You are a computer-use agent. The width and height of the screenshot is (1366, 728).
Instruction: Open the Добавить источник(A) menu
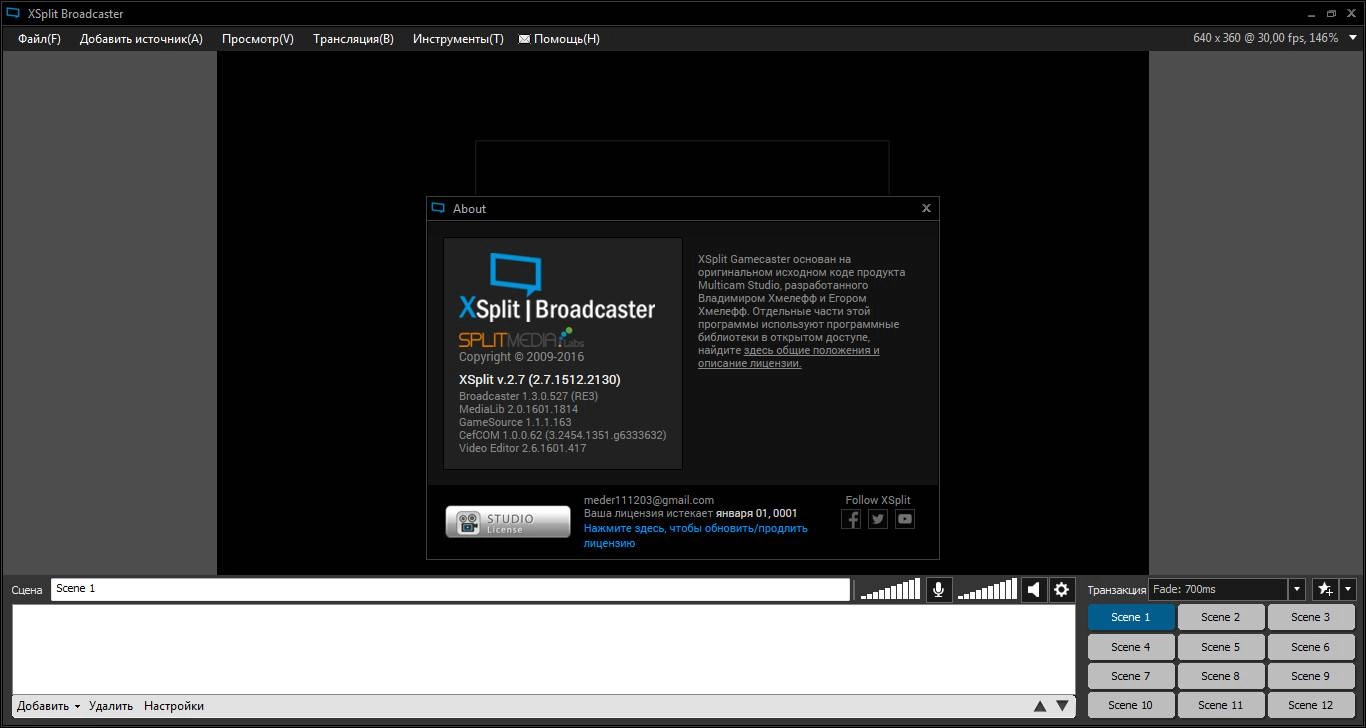pos(141,39)
